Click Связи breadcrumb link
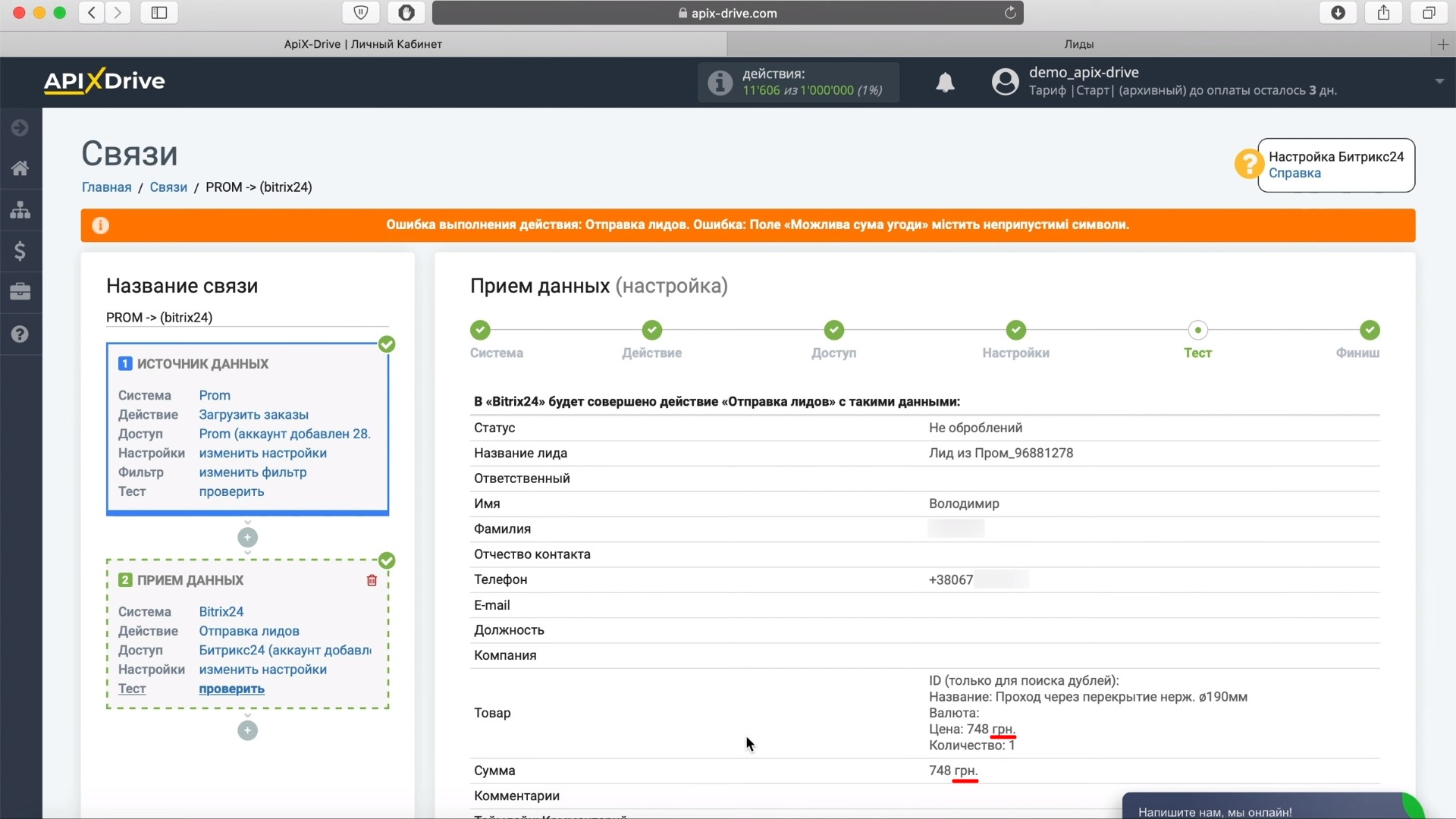Image resolution: width=1456 pixels, height=819 pixels. (x=168, y=187)
